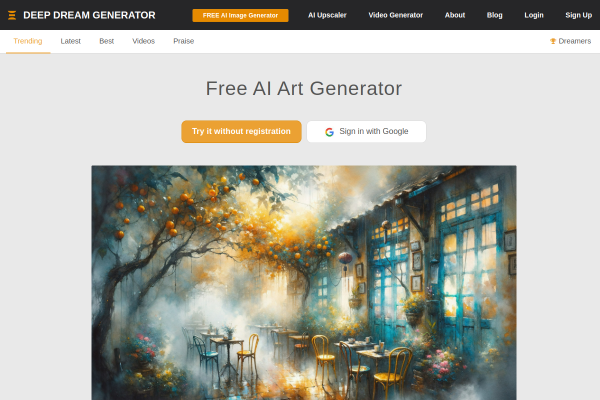This screenshot has height=400, width=600.
Task: Go to AI Upscaler page
Action: [x=327, y=15]
